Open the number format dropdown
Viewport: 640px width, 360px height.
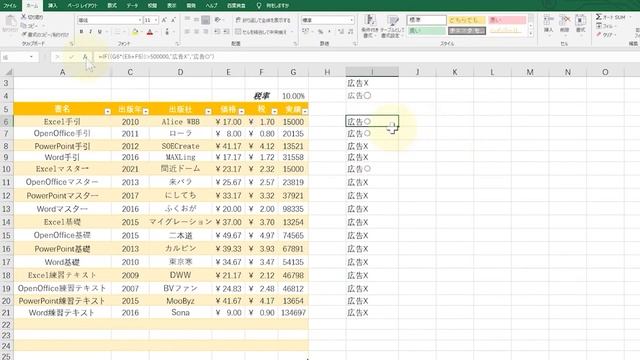[351, 20]
